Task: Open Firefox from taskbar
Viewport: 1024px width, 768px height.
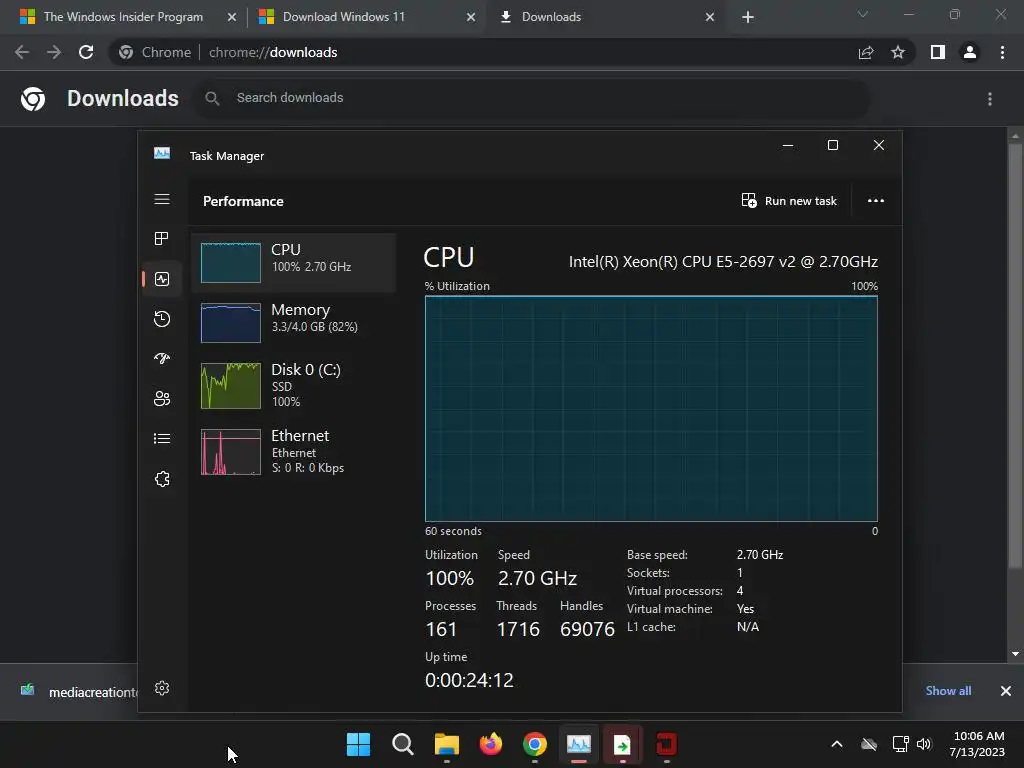Action: click(490, 744)
